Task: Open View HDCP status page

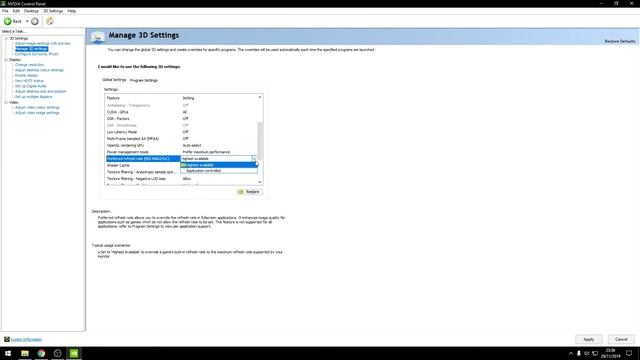Action: click(x=29, y=80)
